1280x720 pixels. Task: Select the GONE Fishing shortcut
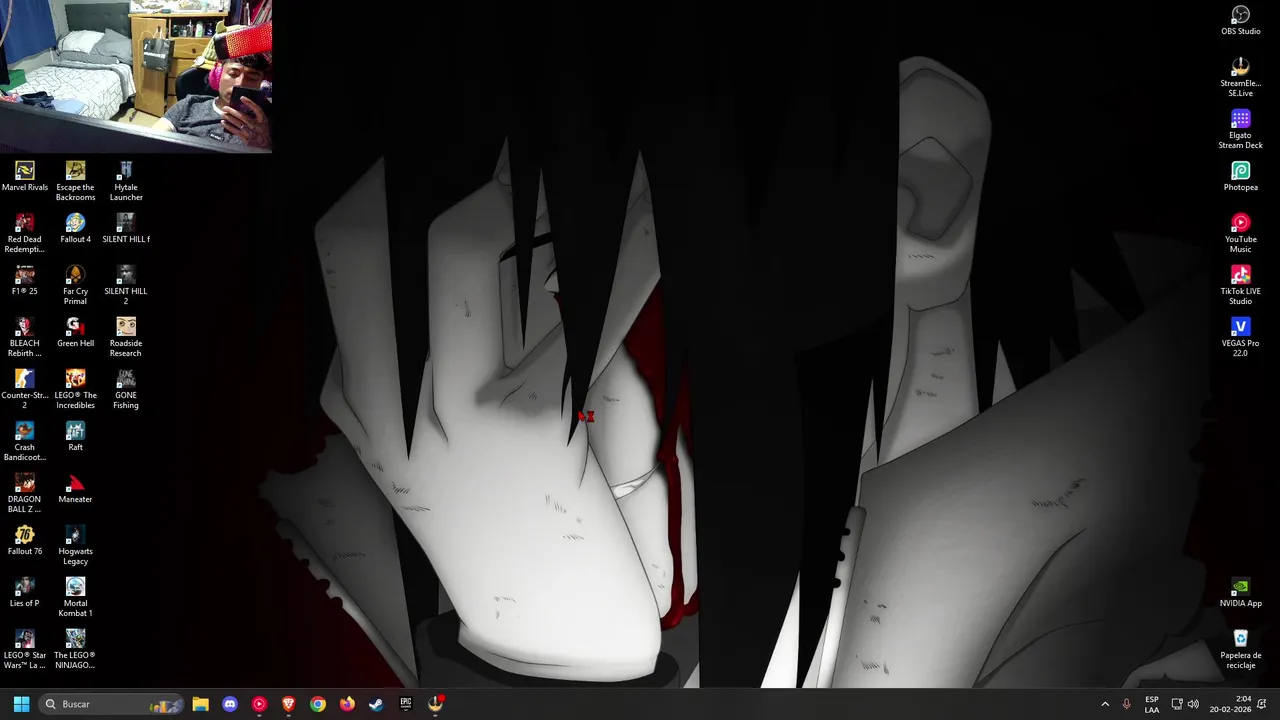tap(126, 390)
